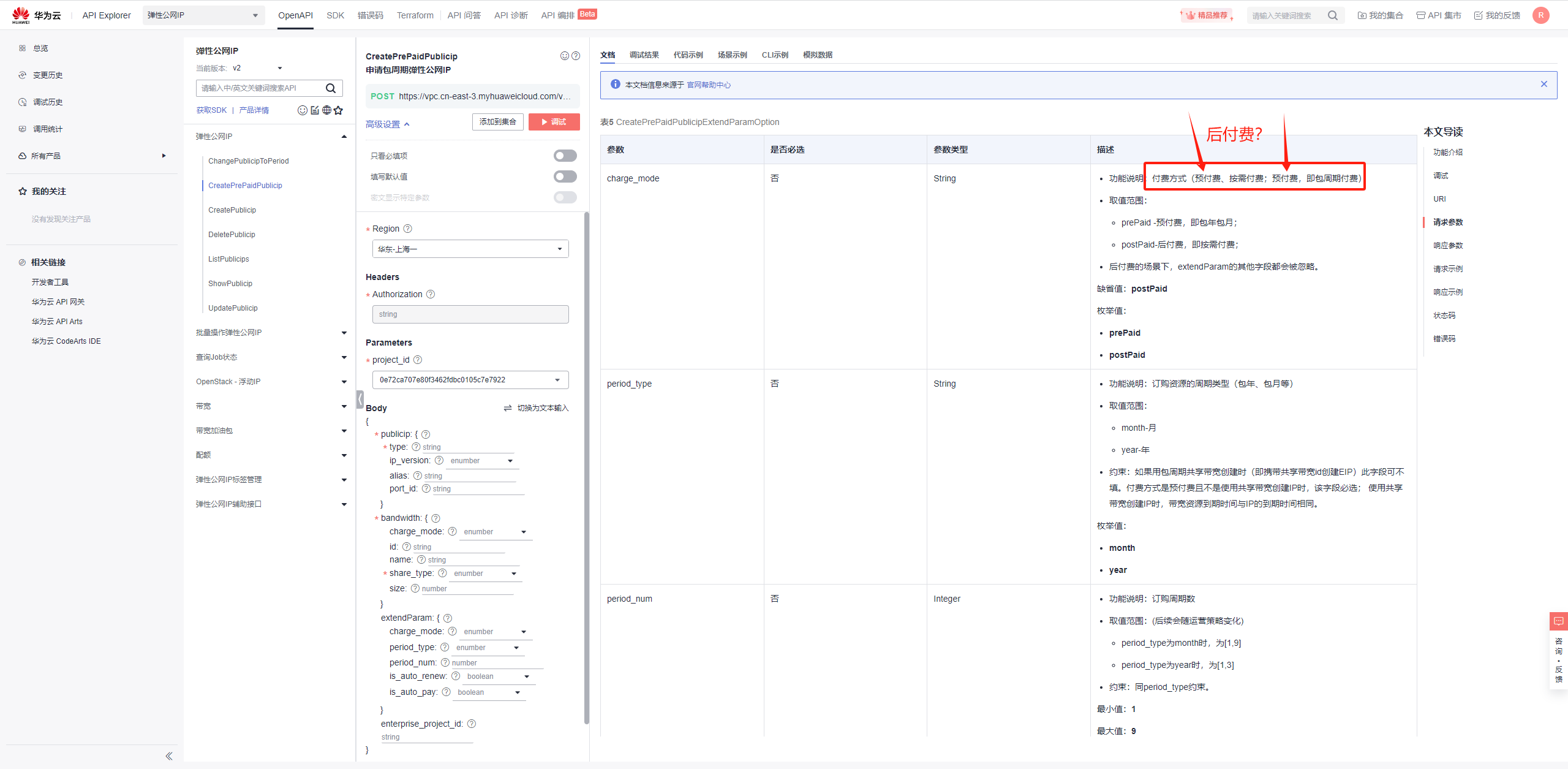The width and height of the screenshot is (1568, 769).
Task: Click the red 调试 button
Action: click(x=554, y=122)
